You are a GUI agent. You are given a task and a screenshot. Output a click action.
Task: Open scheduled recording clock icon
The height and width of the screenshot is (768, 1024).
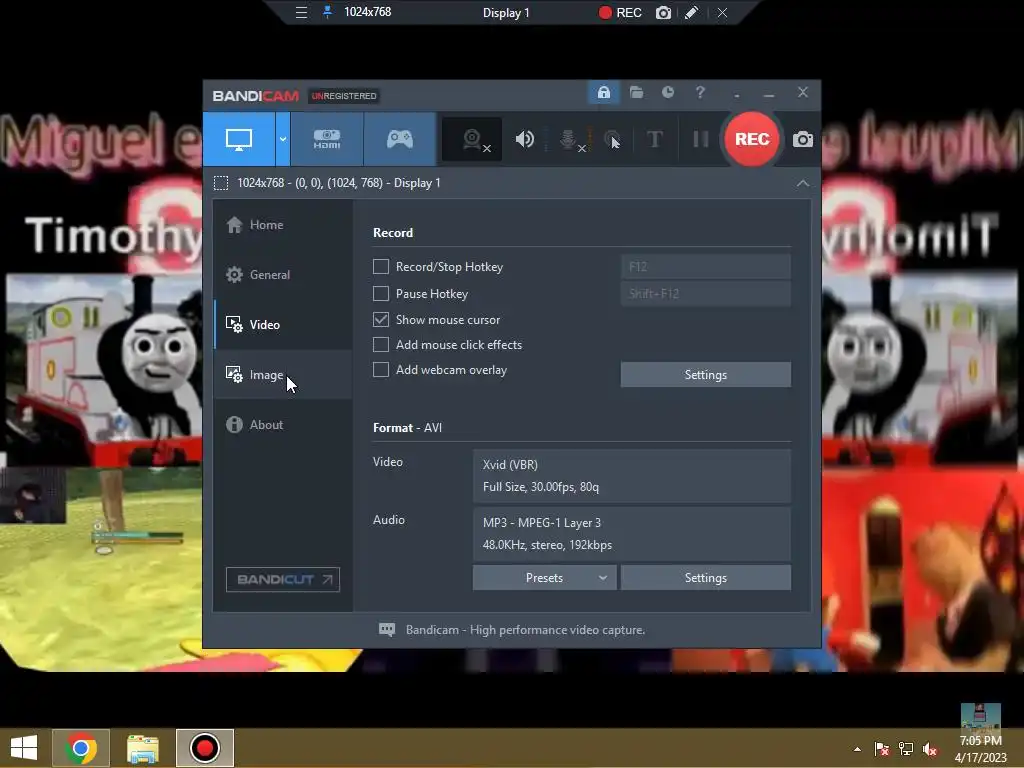coord(667,93)
